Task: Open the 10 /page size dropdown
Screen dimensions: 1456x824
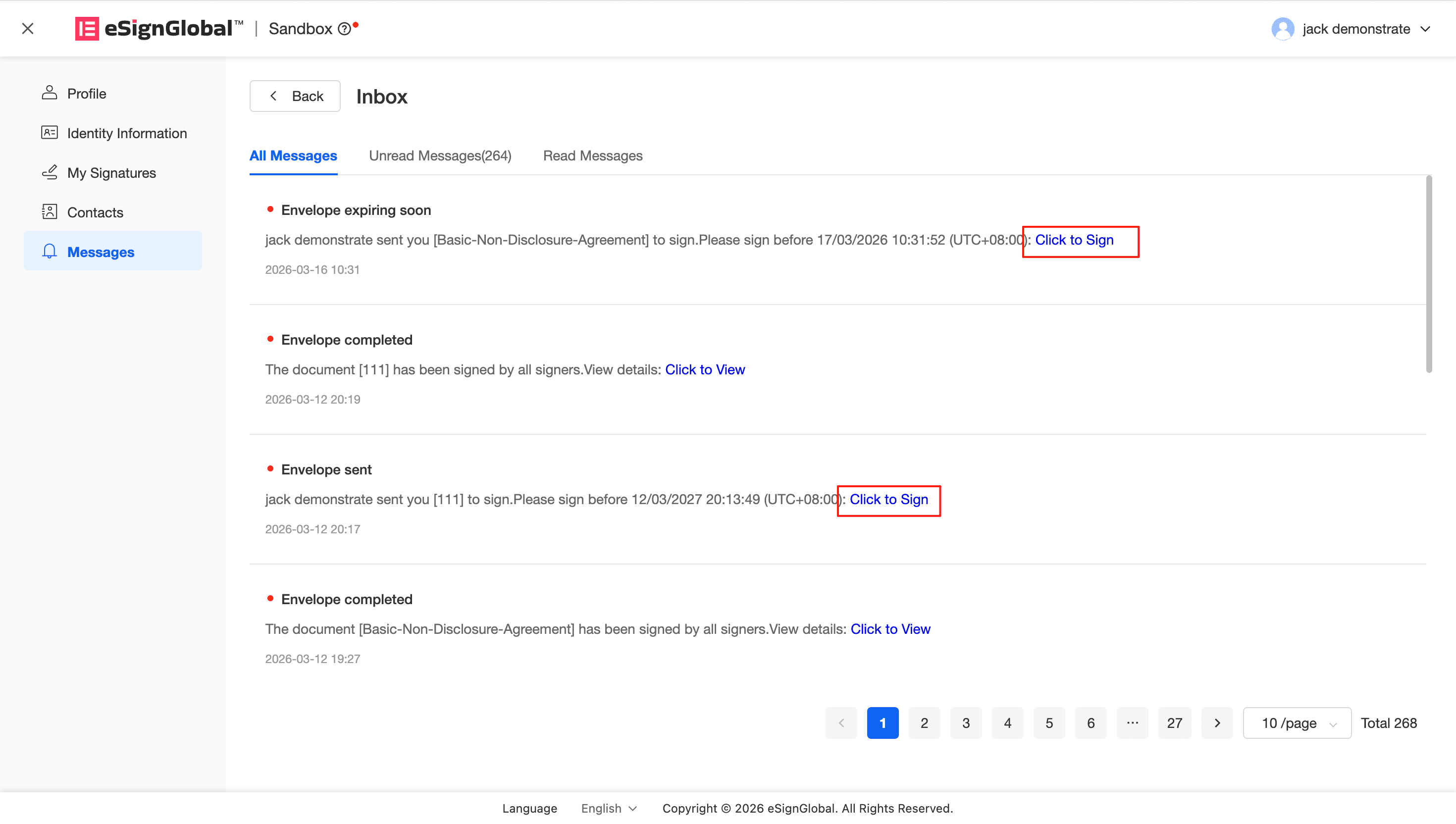Action: pos(1297,722)
